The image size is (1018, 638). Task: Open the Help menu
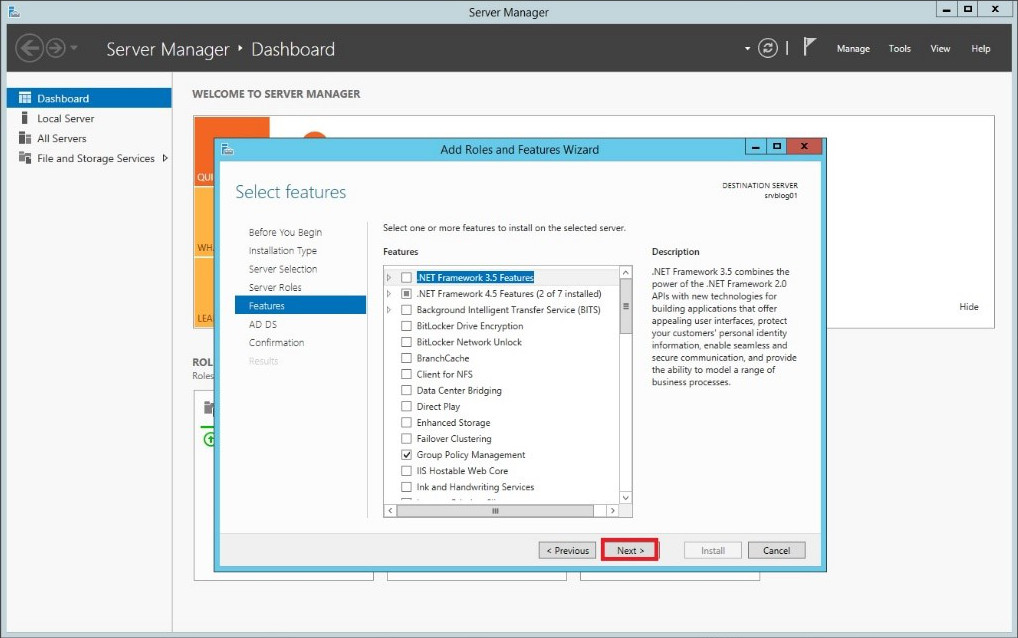point(981,49)
